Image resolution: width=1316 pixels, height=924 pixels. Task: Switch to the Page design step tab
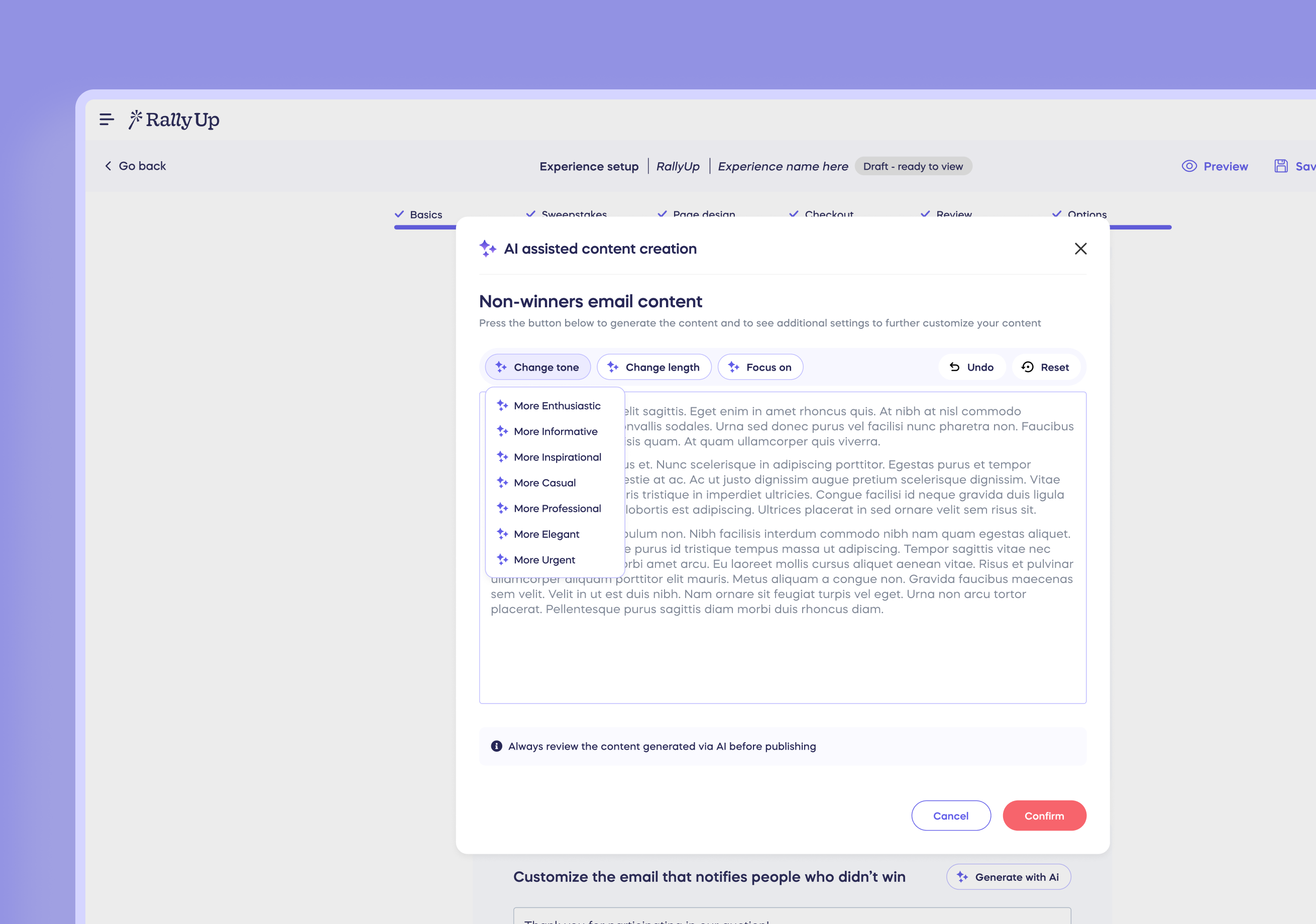tap(696, 213)
